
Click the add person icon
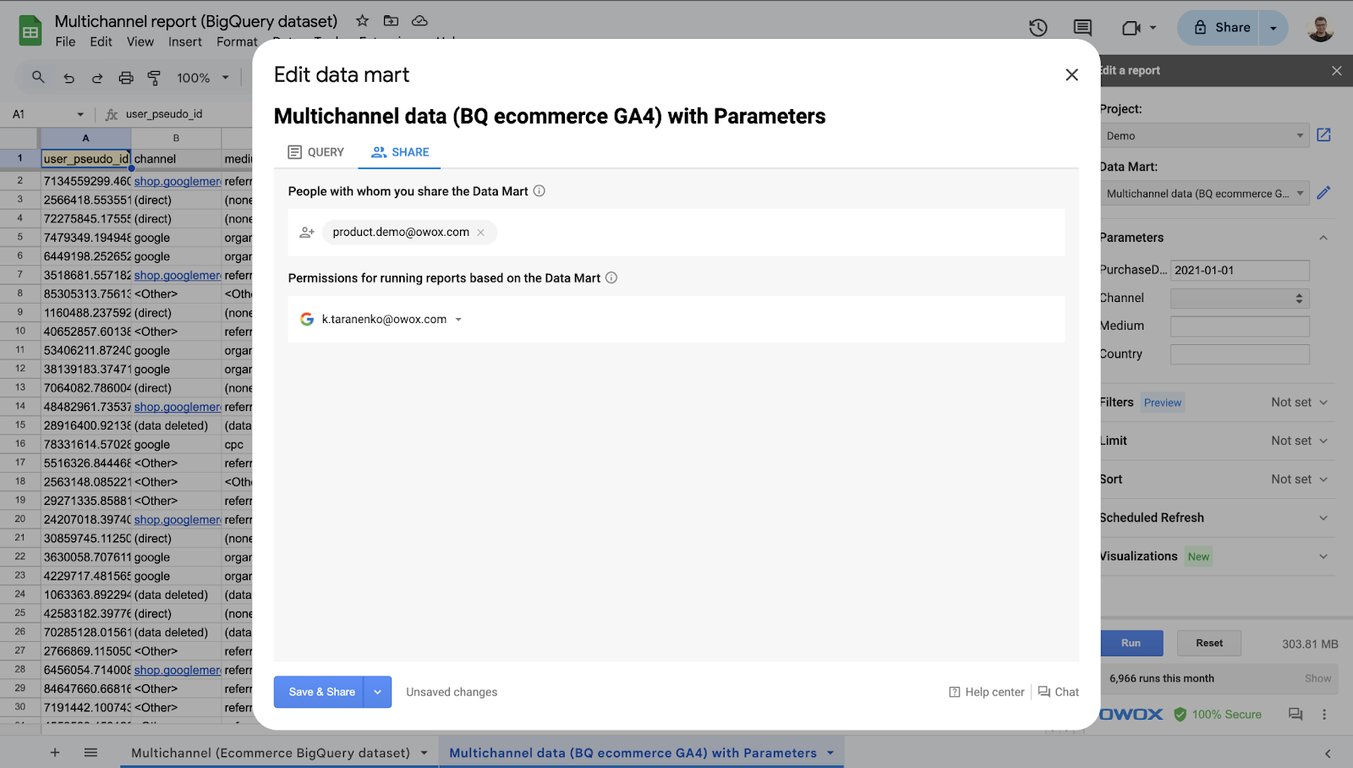(x=307, y=232)
